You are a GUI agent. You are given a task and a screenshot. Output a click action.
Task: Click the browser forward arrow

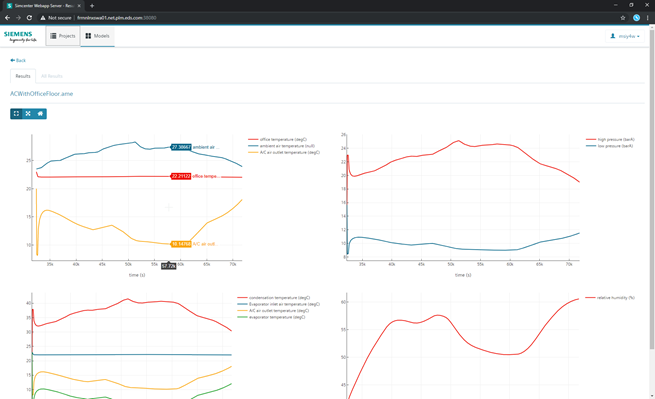(18, 18)
